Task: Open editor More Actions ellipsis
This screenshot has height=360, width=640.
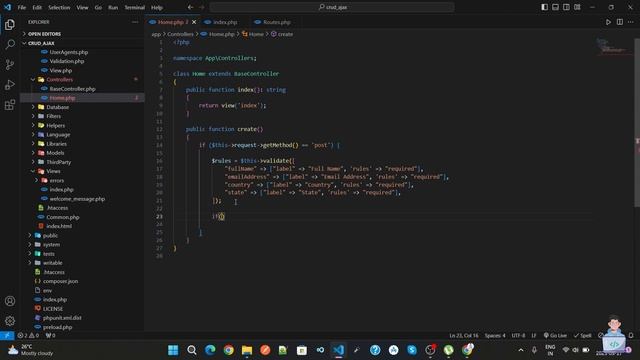Action: point(631,22)
